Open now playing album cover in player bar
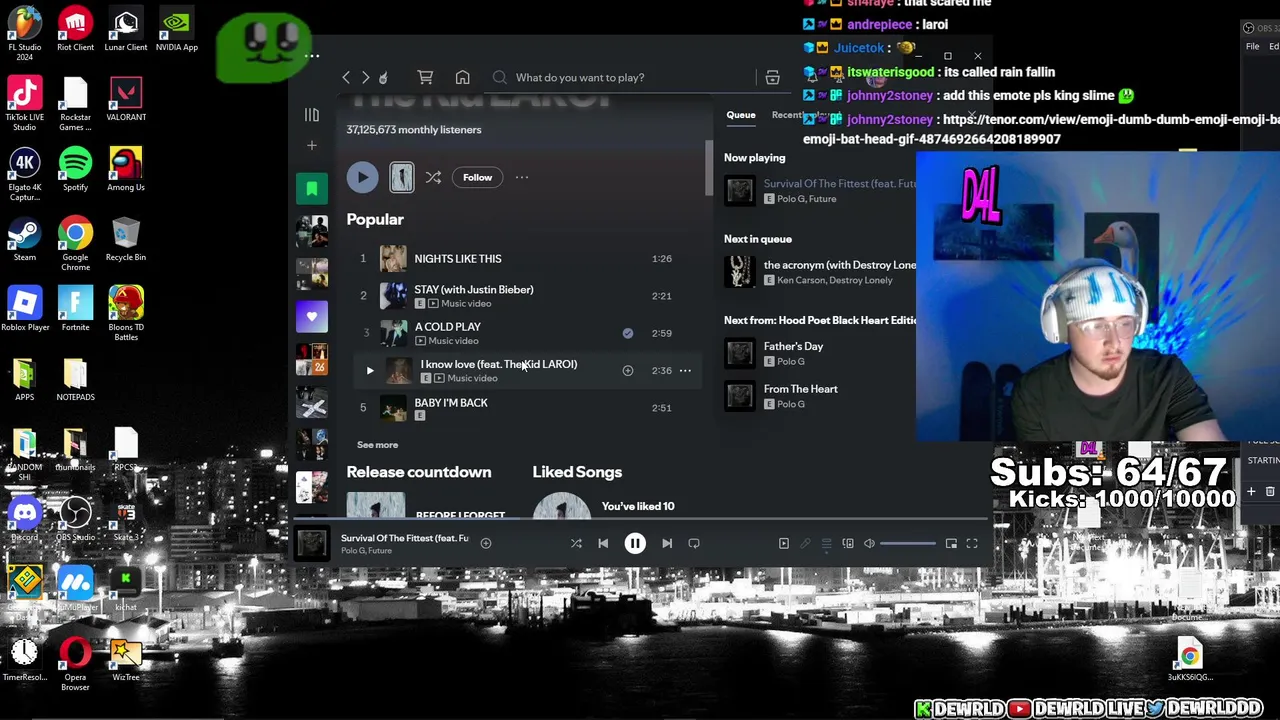This screenshot has width=1280, height=720. (312, 543)
